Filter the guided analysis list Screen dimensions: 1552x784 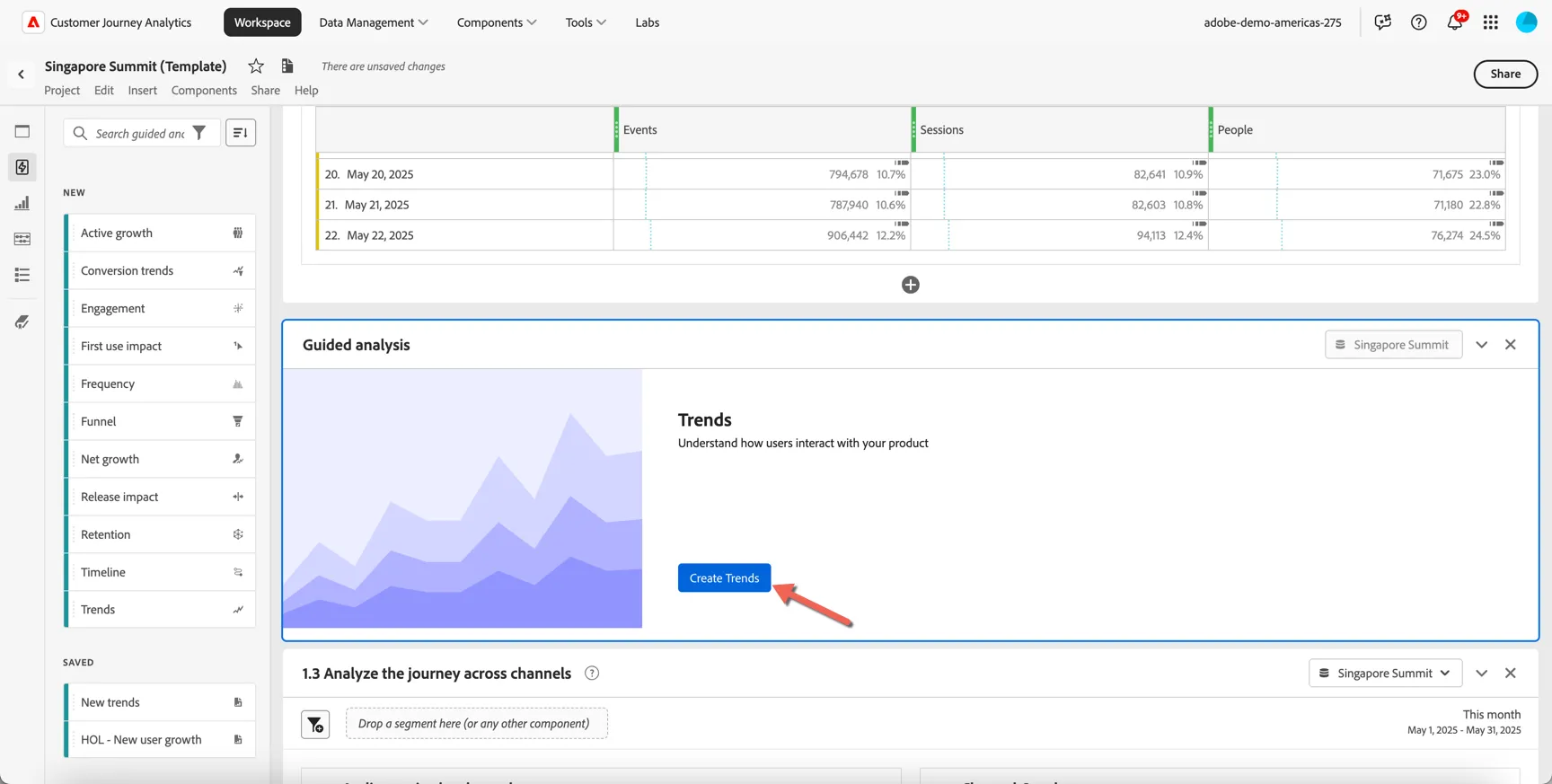pos(199,133)
